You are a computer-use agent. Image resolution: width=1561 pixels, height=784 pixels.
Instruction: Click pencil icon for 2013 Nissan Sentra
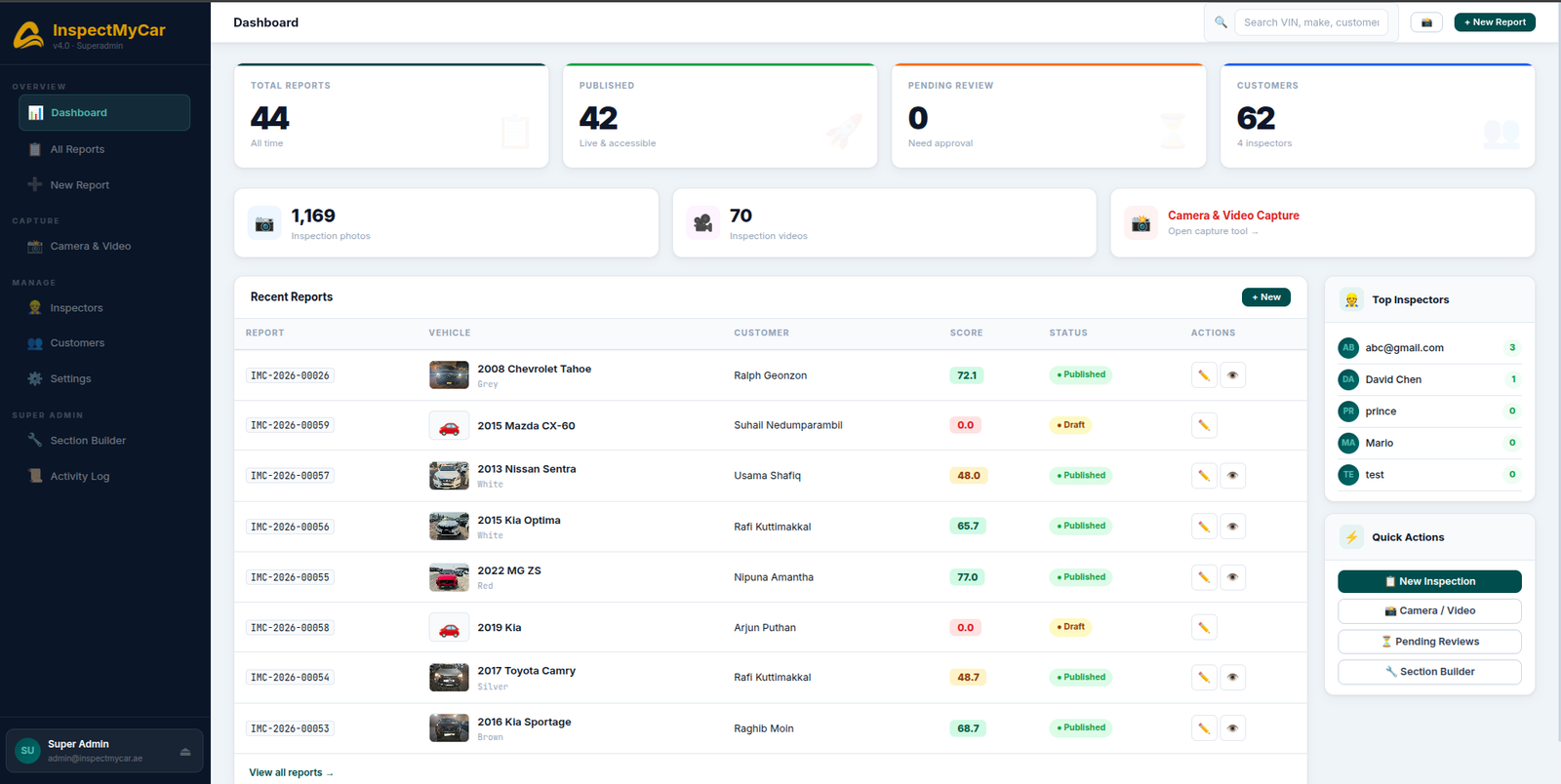pyautogui.click(x=1204, y=476)
